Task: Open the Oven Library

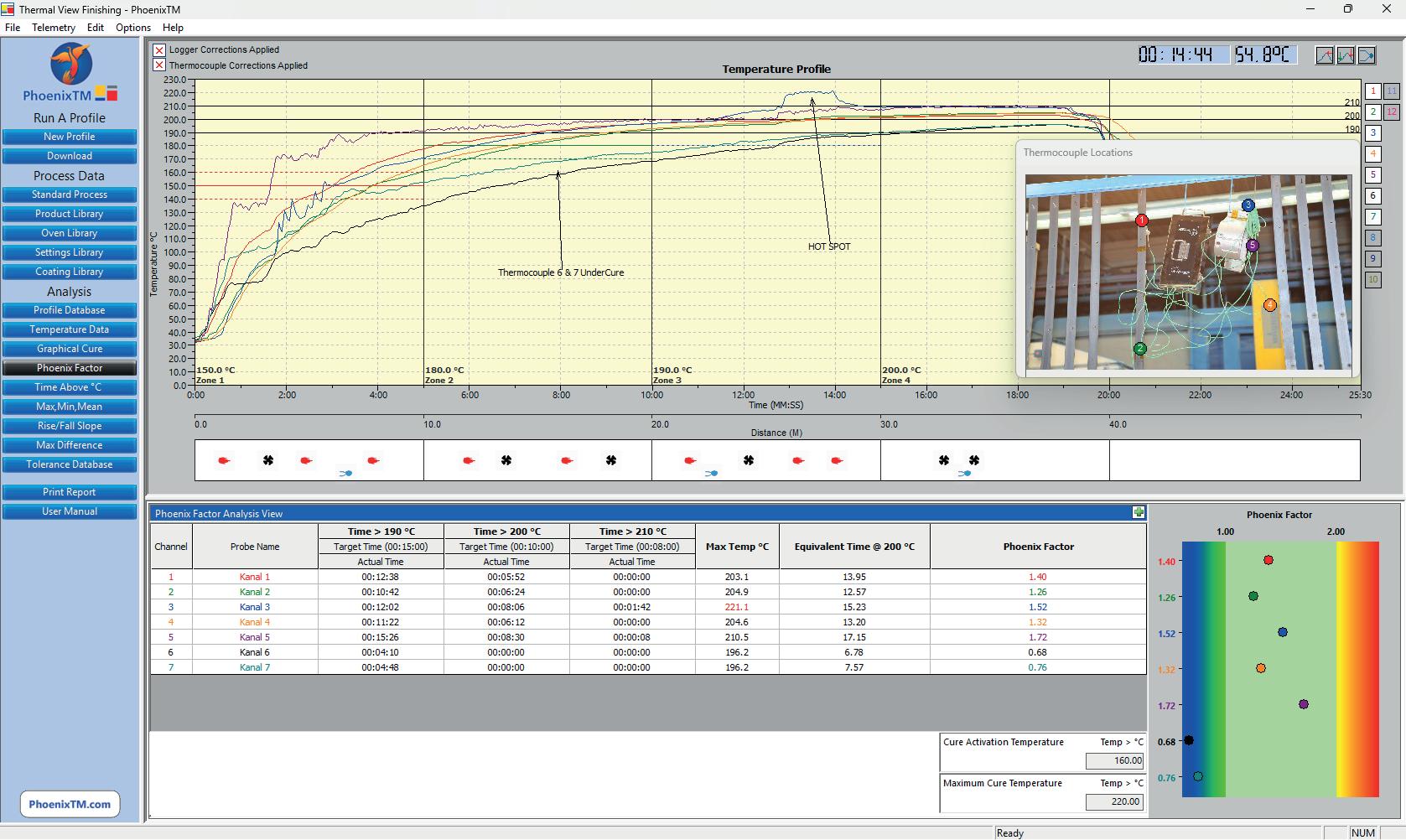Action: click(70, 233)
